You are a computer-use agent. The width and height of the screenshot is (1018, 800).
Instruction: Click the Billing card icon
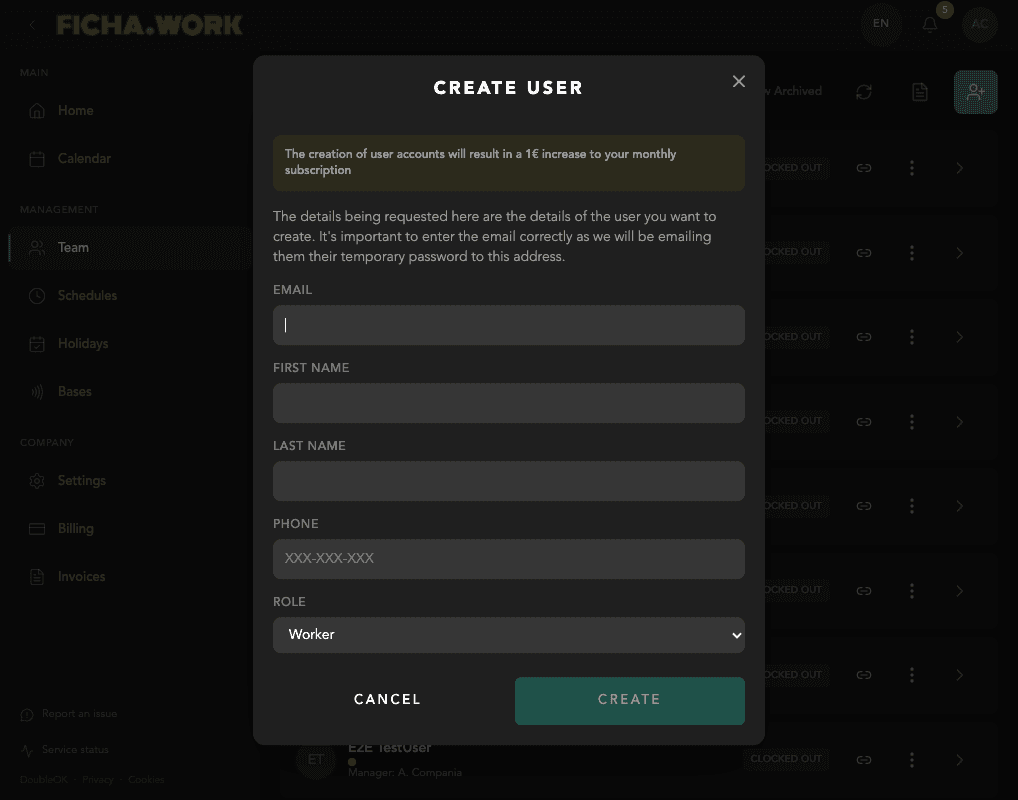[37, 529]
